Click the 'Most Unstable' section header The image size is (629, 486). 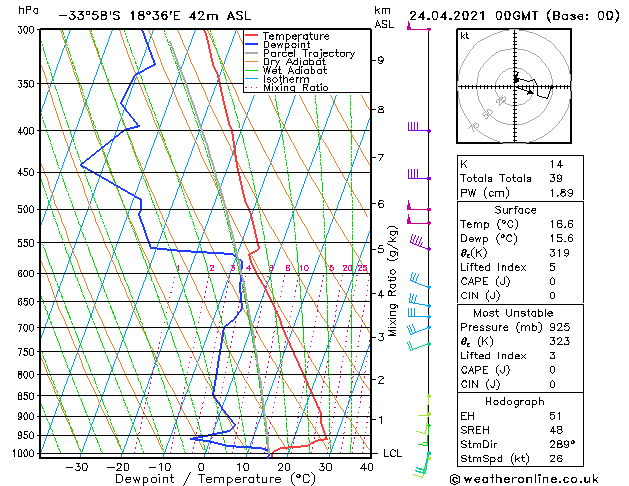513,313
